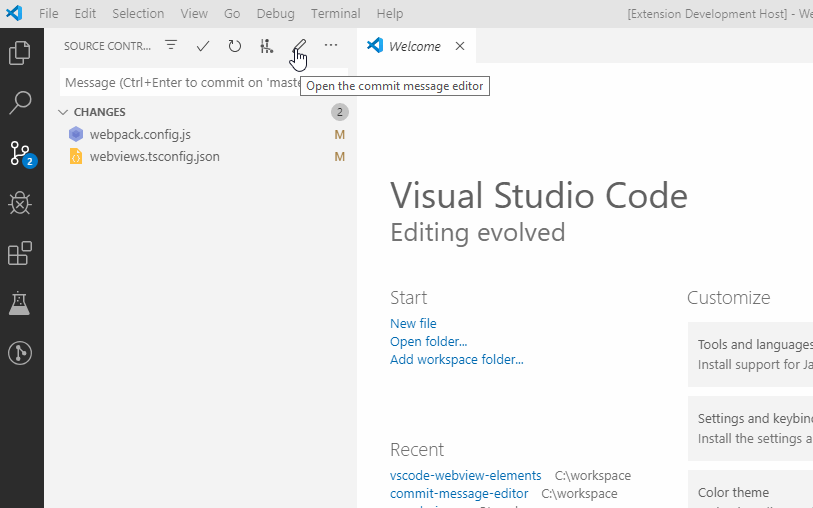This screenshot has height=508, width=813.
Task: Click the Recent section heading
Action: 417,450
